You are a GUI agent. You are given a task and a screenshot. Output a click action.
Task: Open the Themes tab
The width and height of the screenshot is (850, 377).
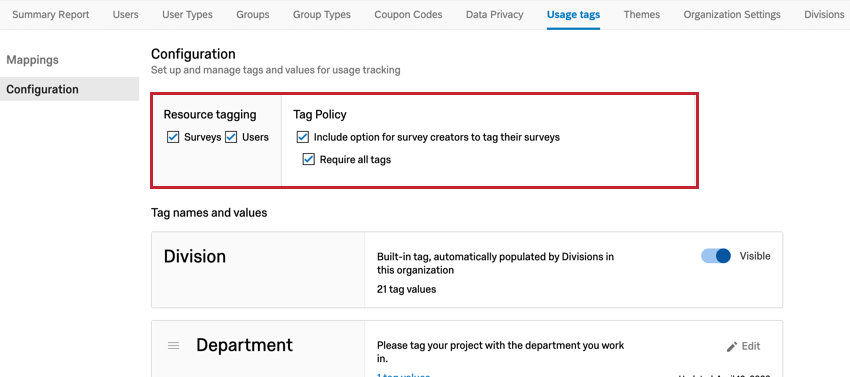click(641, 15)
